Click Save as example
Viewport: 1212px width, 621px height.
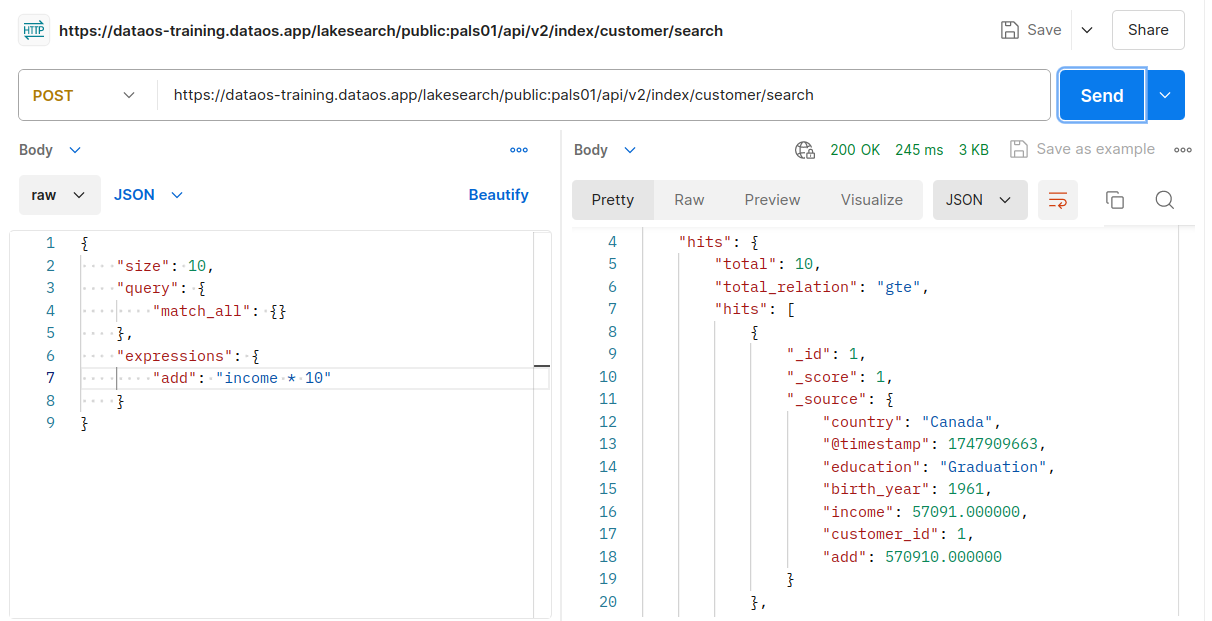pyautogui.click(x=1095, y=149)
